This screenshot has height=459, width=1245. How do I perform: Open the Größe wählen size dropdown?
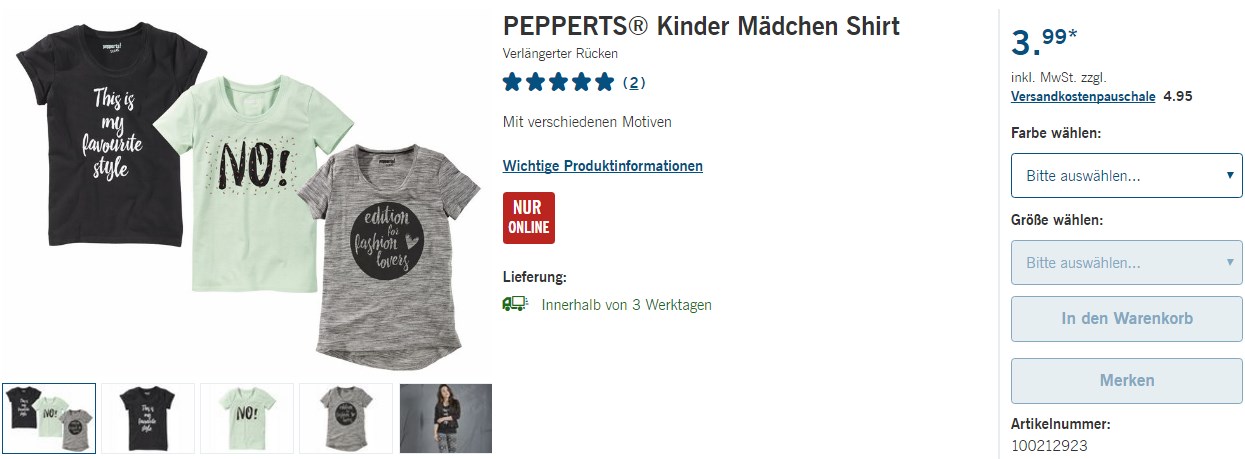(x=1127, y=263)
